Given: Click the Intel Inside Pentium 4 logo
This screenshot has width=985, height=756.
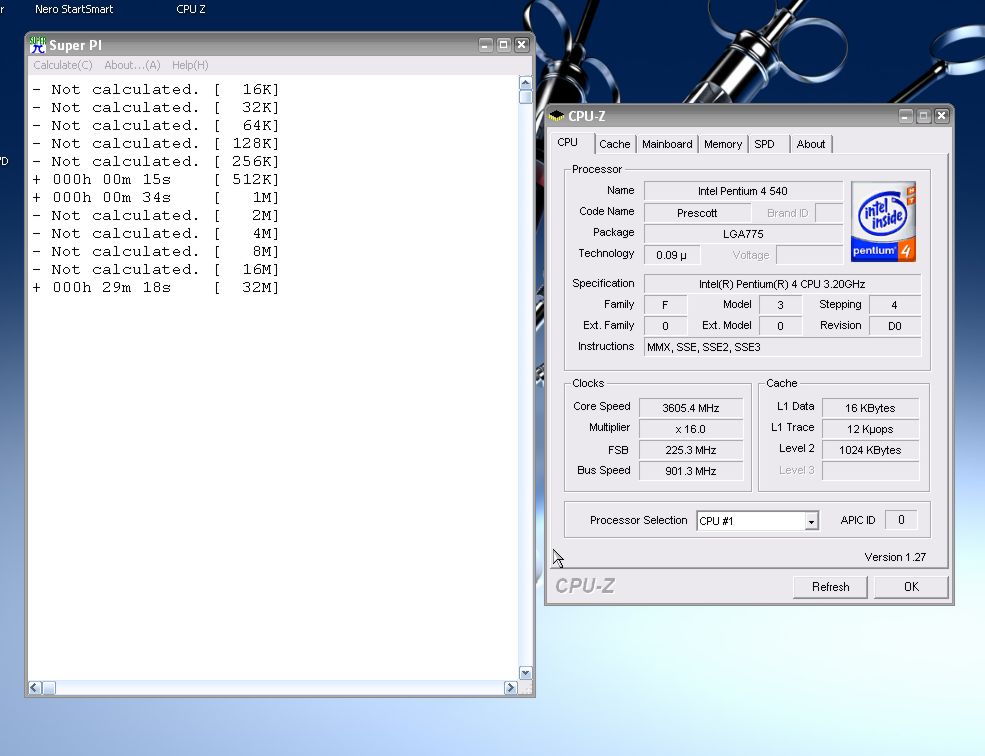Looking at the screenshot, I should coord(883,222).
